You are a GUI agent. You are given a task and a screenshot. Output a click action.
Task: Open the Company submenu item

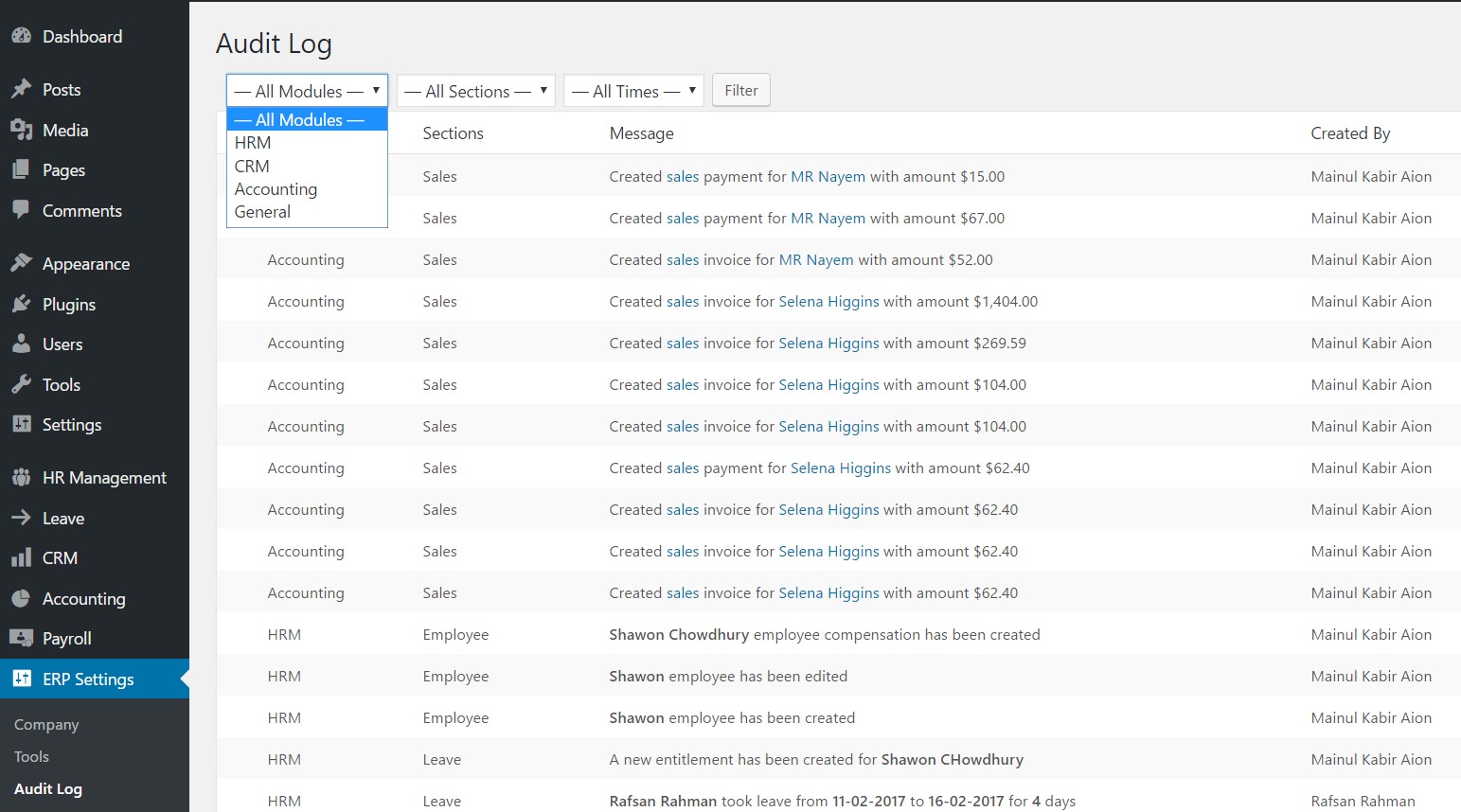click(46, 724)
